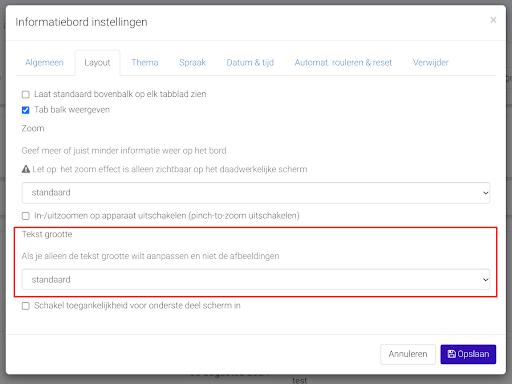Image resolution: width=512 pixels, height=384 pixels.
Task: Disable pinch-to-zoom via In-/uitzoomen checkbox
Action: coord(25,216)
